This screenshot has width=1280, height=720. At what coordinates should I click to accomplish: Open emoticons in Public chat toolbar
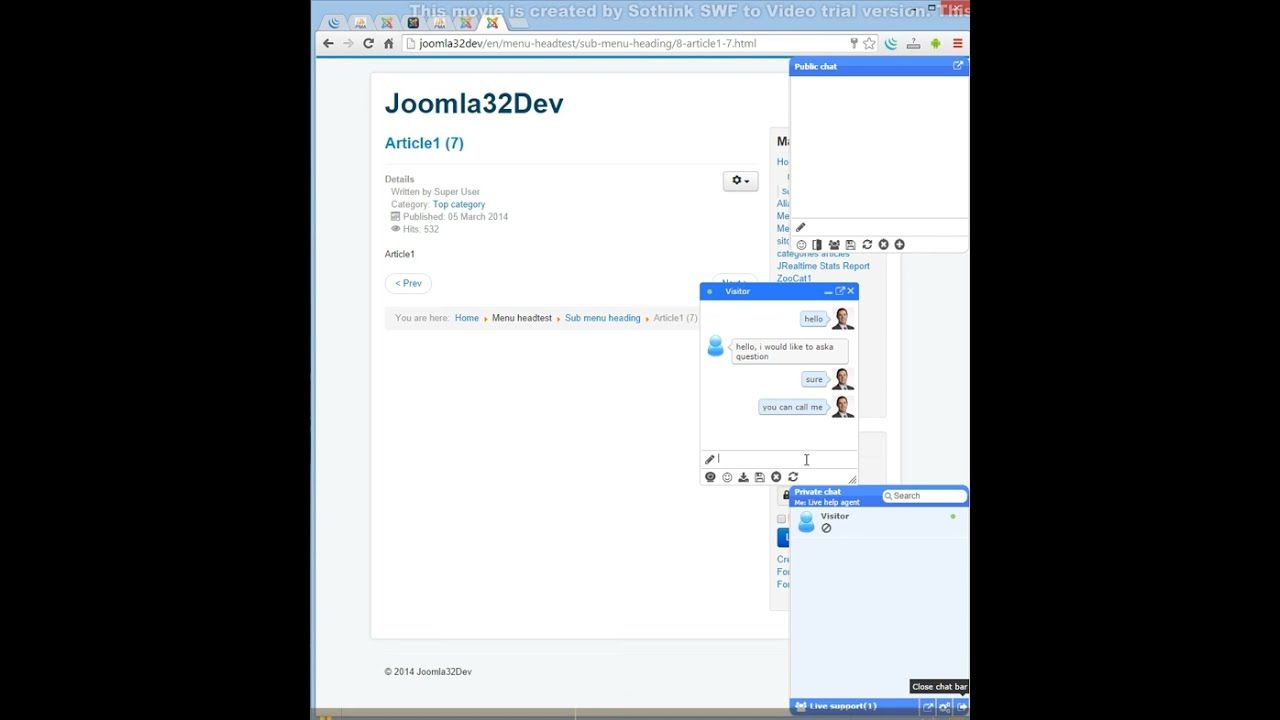tap(801, 245)
